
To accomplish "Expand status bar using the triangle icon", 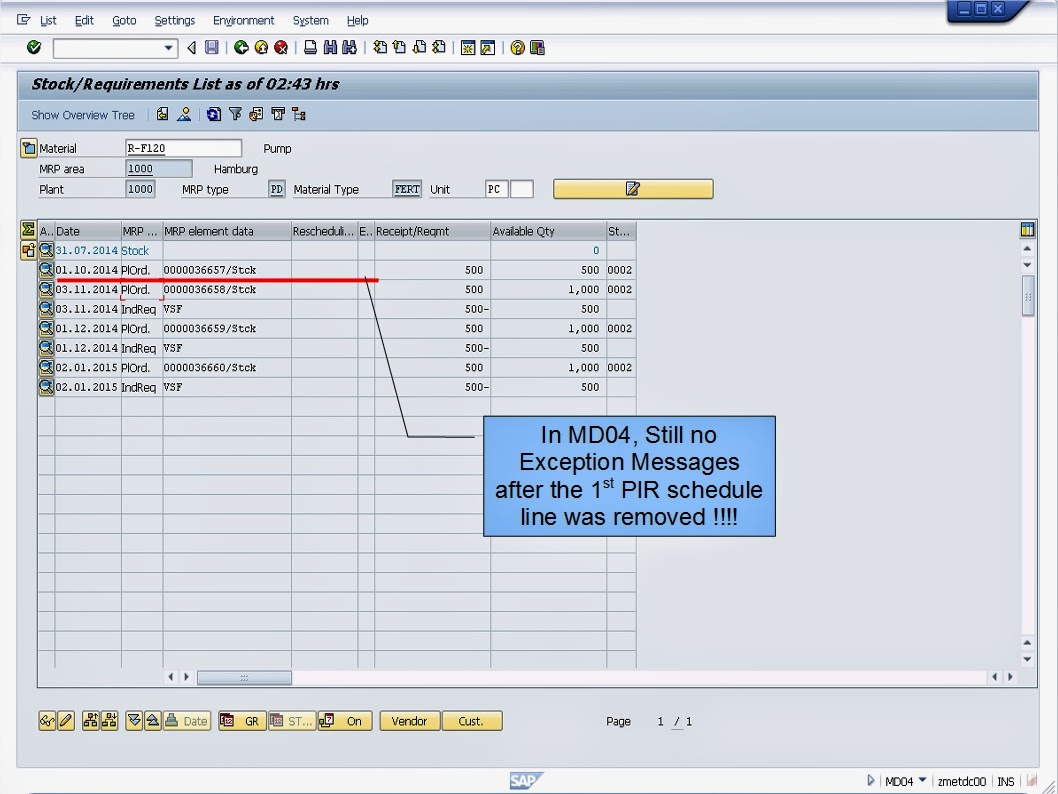I will coord(870,781).
